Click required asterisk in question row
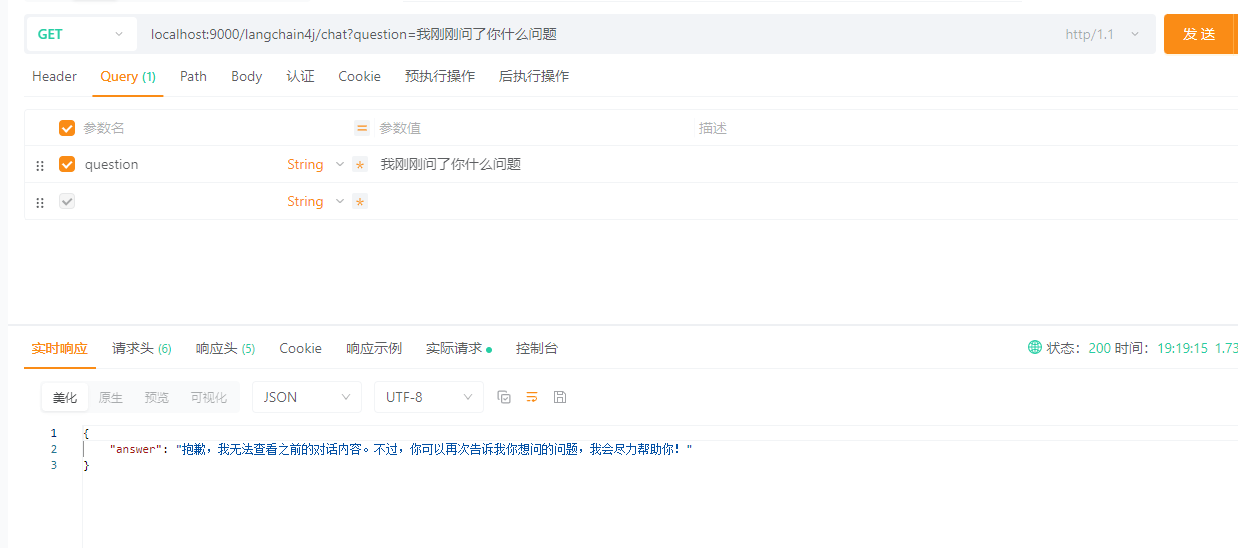Screen dimensions: 1238x548 coord(360,165)
